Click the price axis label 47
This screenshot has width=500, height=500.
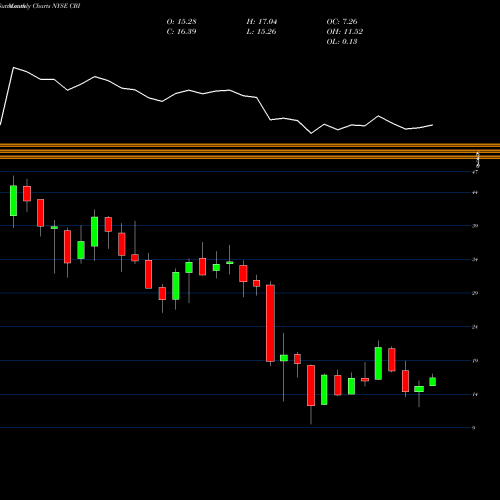pos(475,172)
